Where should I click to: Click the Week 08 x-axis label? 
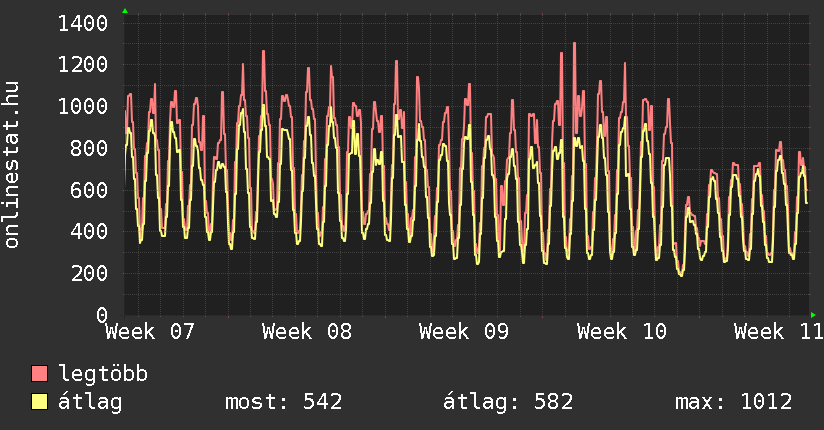307,331
